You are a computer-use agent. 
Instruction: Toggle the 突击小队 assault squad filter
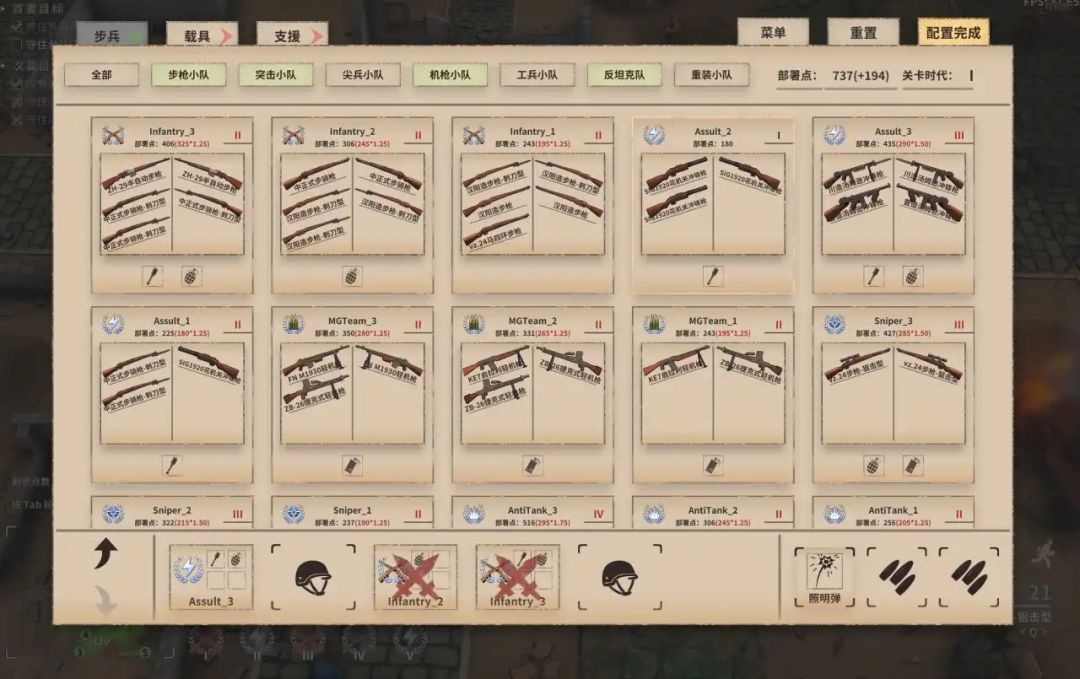[276, 74]
